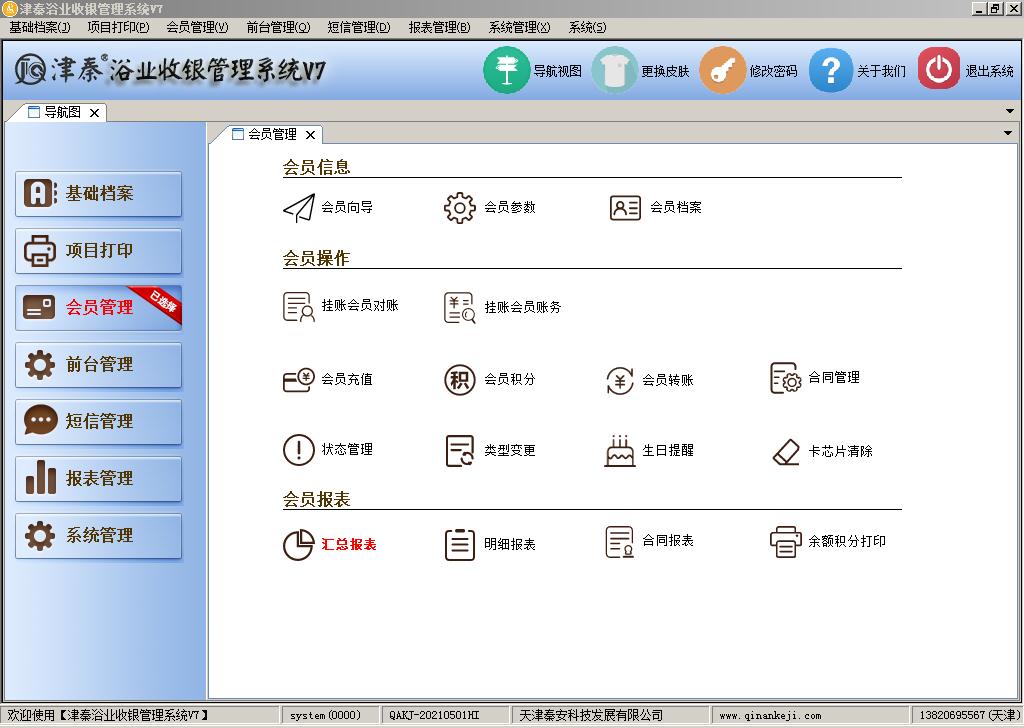Click the 余额积分打印 printer icon

(x=786, y=542)
